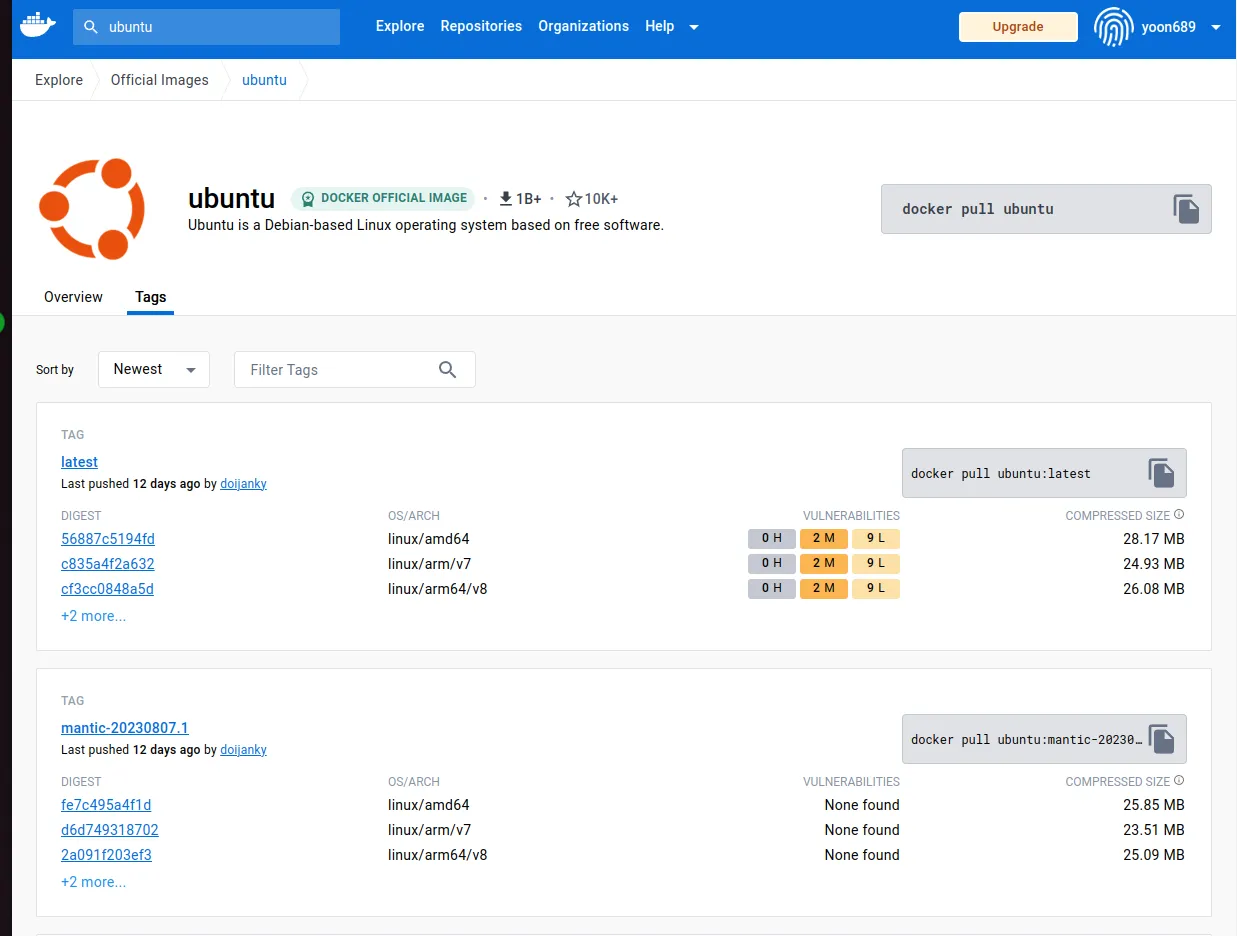
Task: Click ubuntu in the breadcrumb
Action: [264, 80]
